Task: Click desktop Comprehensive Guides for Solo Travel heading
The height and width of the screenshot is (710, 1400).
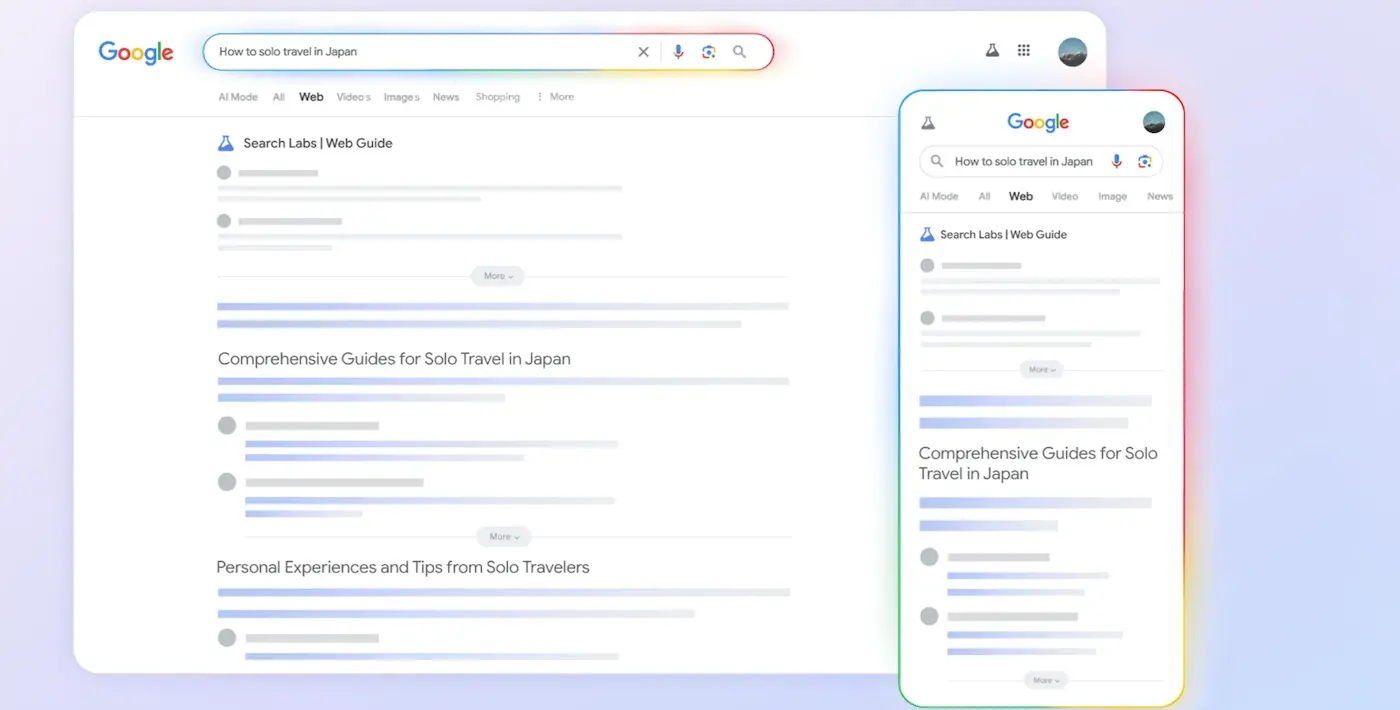Action: 394,359
